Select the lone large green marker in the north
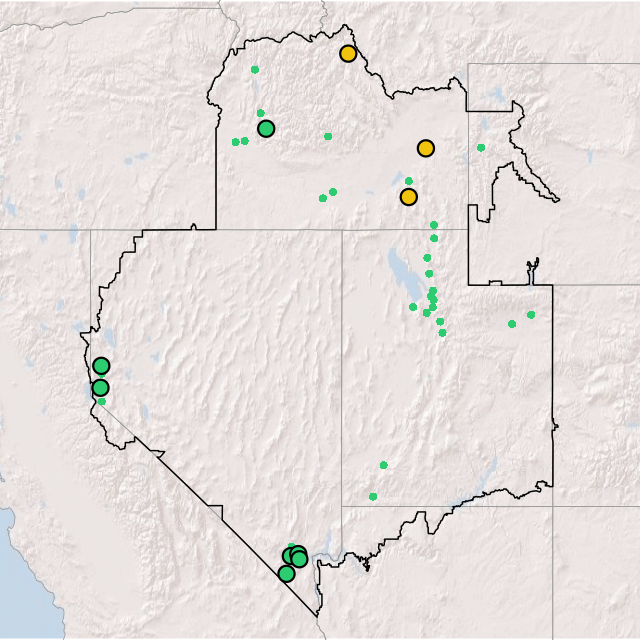Image resolution: width=640 pixels, height=640 pixels. coord(266,128)
